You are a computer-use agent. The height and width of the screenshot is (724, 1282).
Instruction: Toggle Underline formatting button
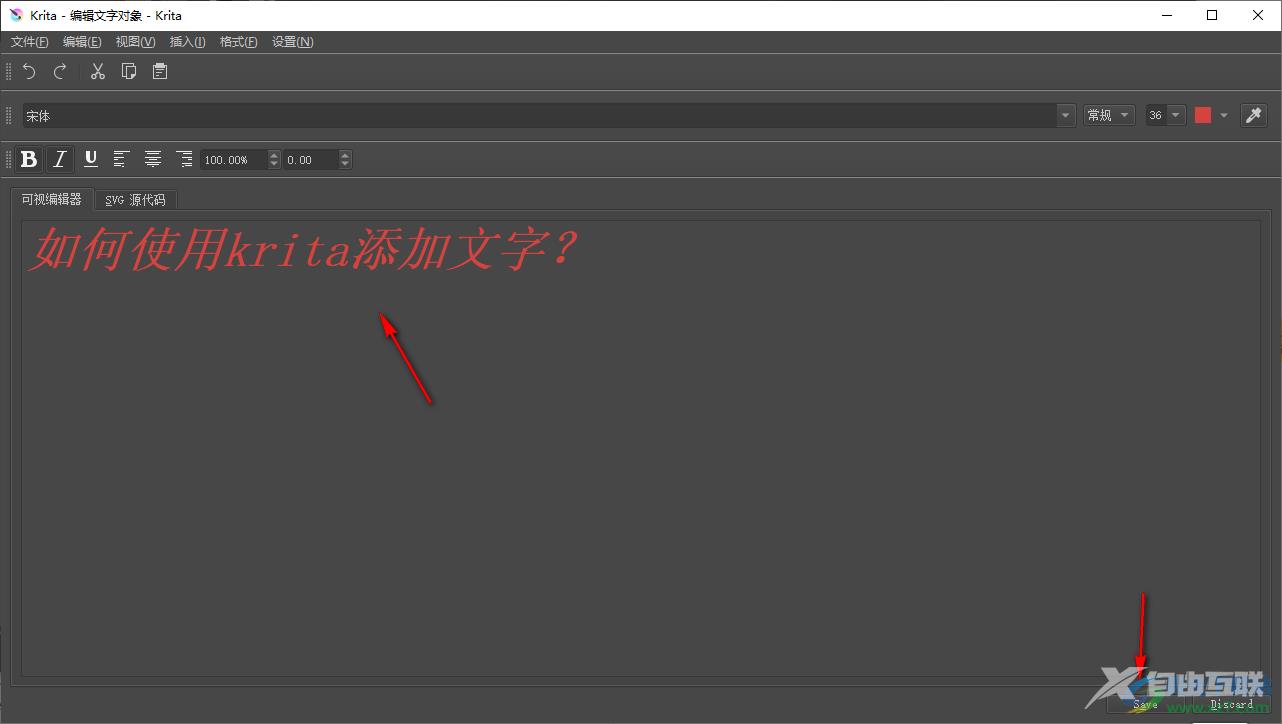(x=91, y=159)
